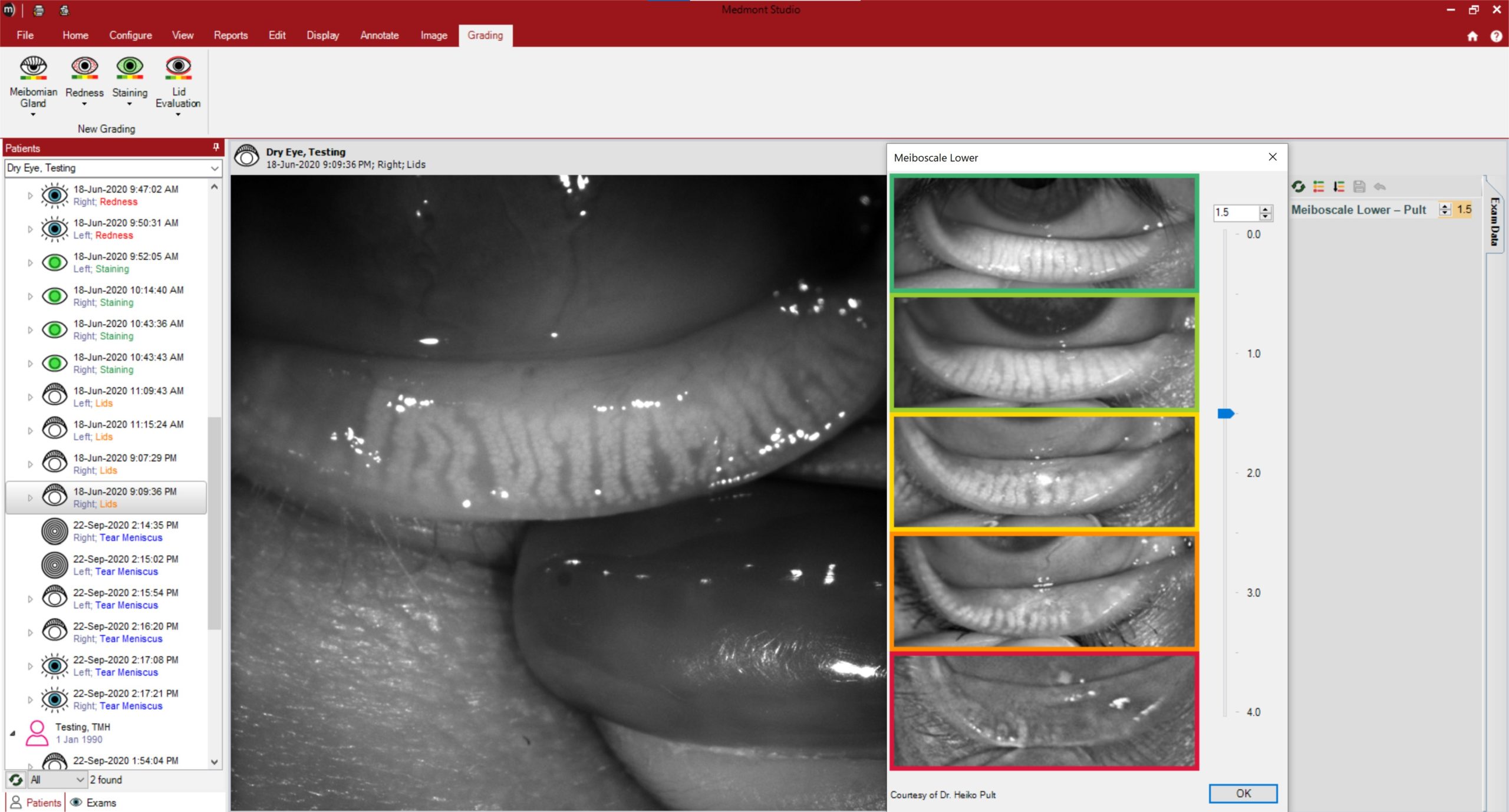Click the refresh icon beside the All filter
1509x812 pixels.
16,780
